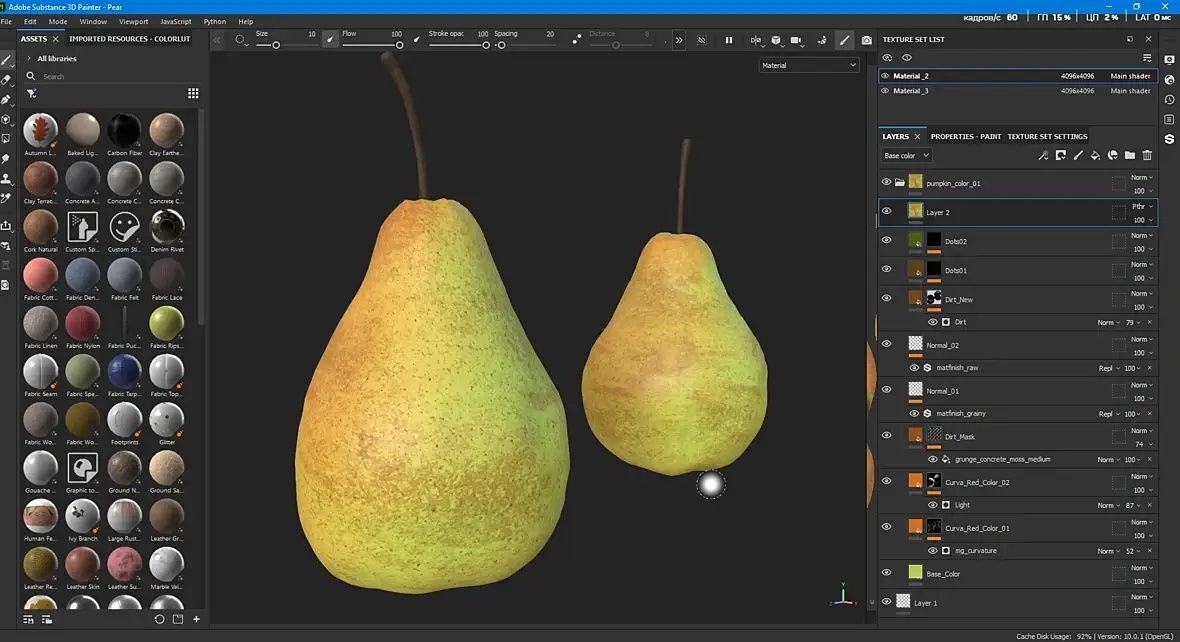Switch to Properties - Paint tab
Viewport: 1180px width, 642px height.
coord(965,136)
